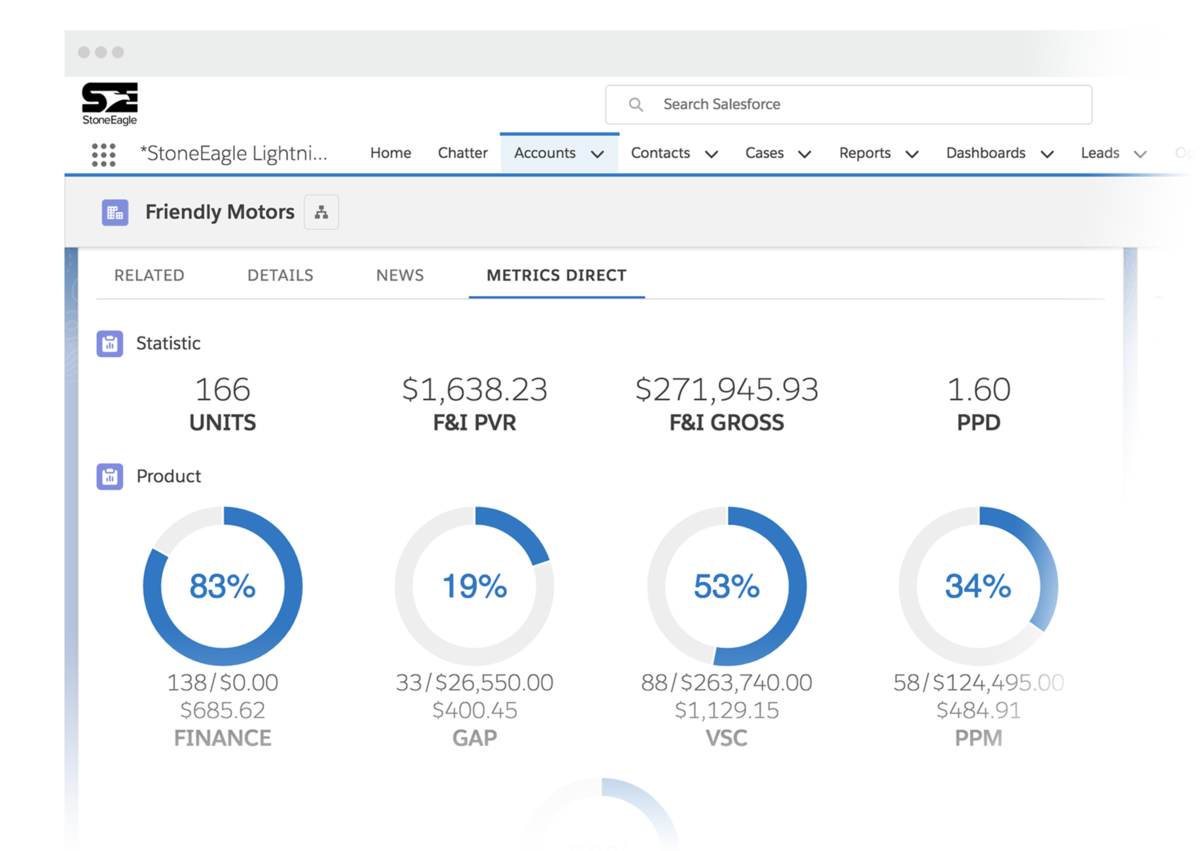This screenshot has height=851, width=1200.
Task: Click the Statistic section icon
Action: click(110, 344)
